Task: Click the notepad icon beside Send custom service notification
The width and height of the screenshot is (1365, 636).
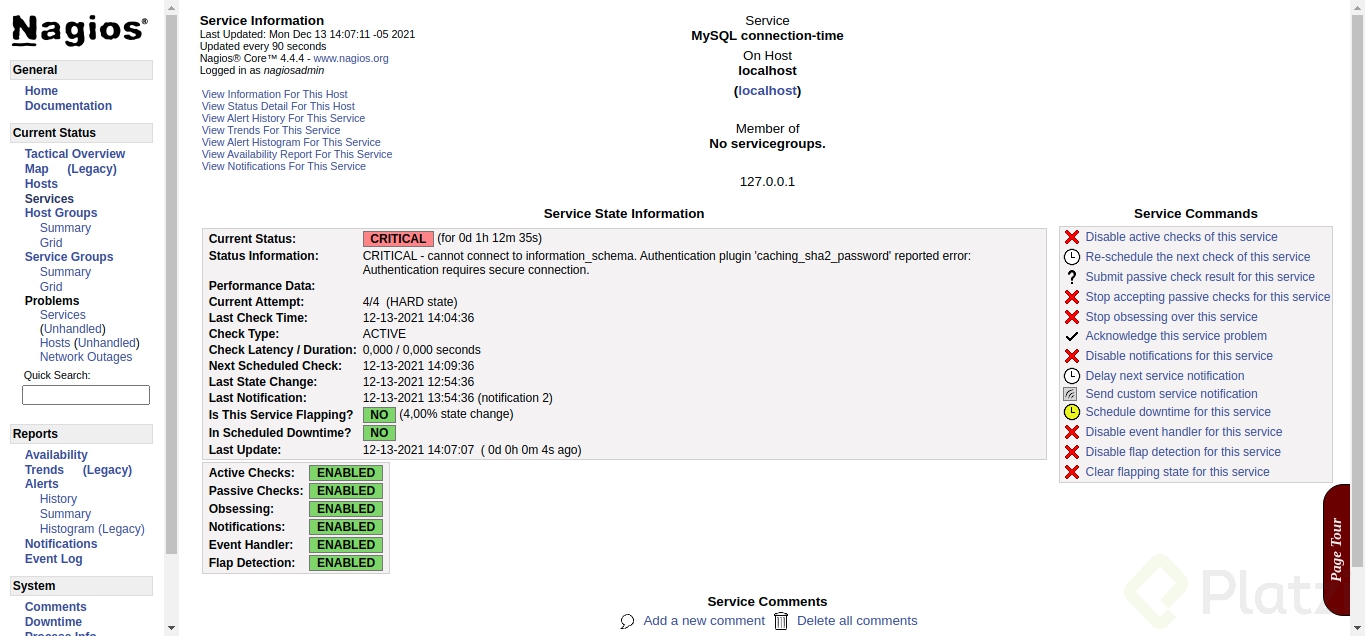Action: pyautogui.click(x=1071, y=394)
